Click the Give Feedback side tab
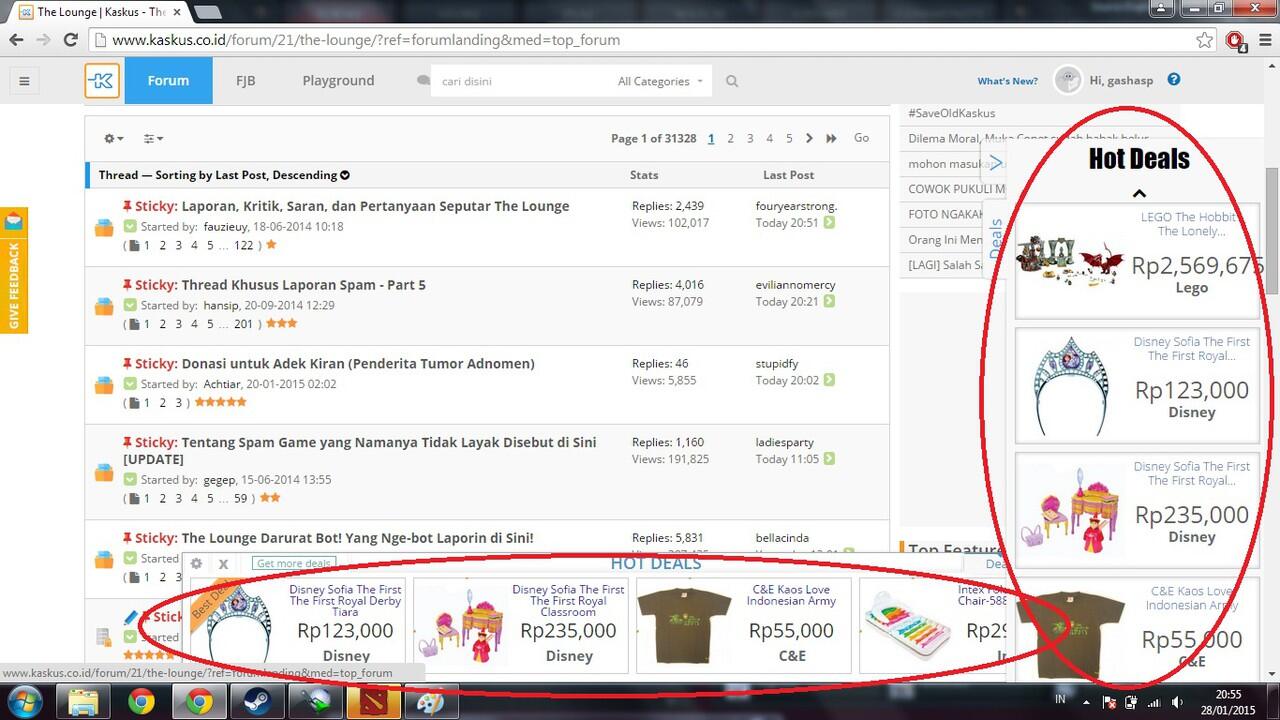 (x=14, y=270)
